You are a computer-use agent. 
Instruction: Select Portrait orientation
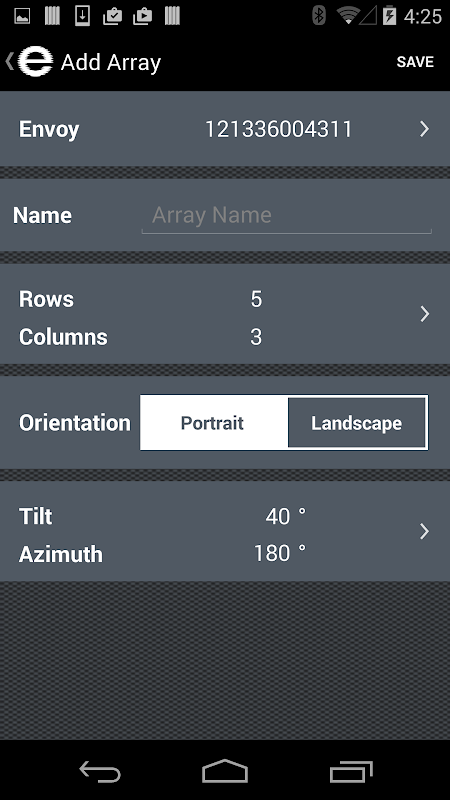coord(214,423)
